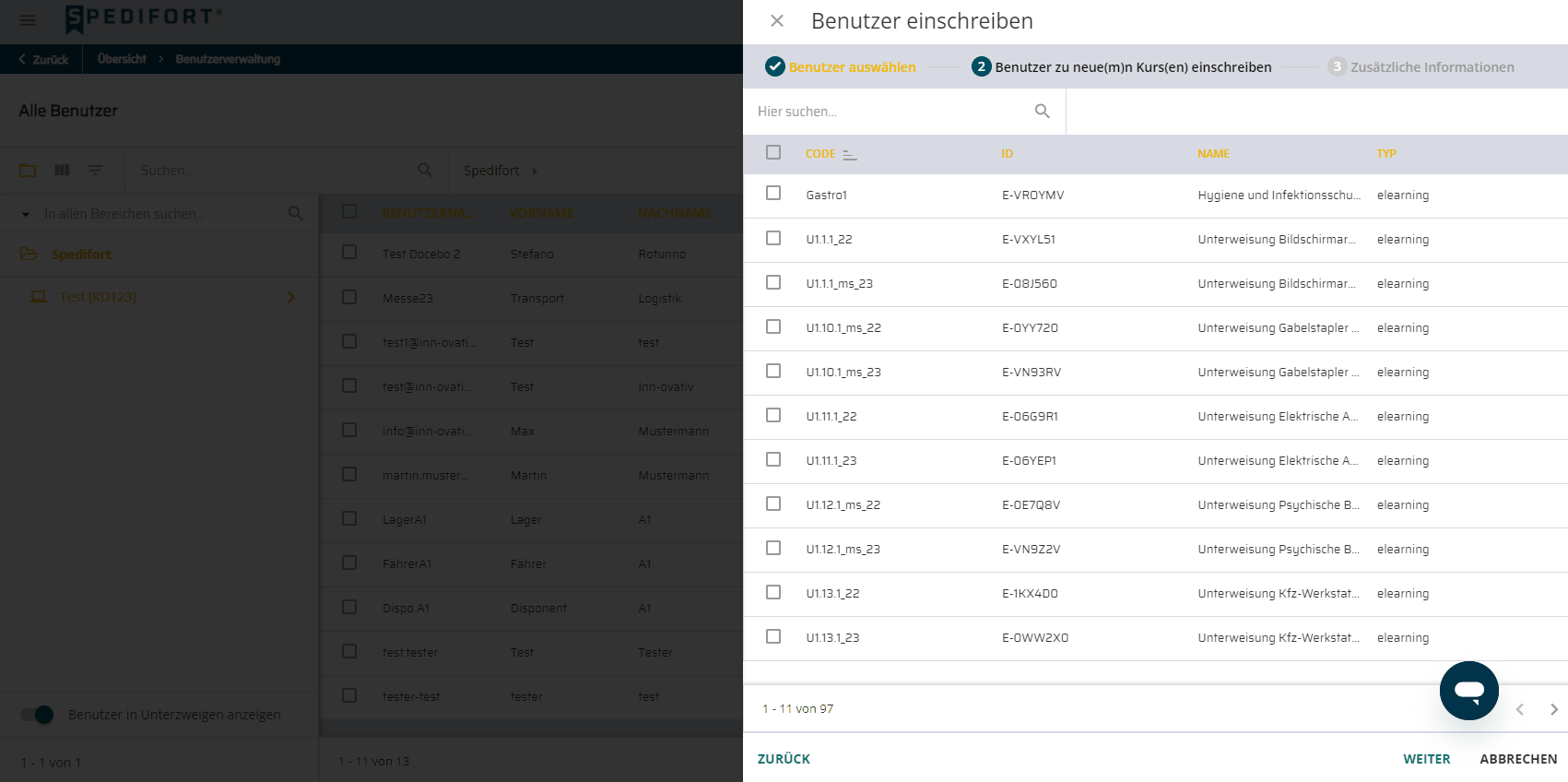Viewport: 1568px width, 782px height.
Task: Click the Übersicht breadcrumb
Action: 122,59
